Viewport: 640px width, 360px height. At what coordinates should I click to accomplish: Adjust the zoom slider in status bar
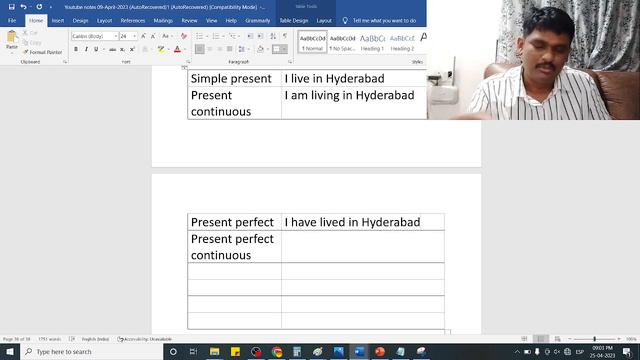(x=594, y=339)
